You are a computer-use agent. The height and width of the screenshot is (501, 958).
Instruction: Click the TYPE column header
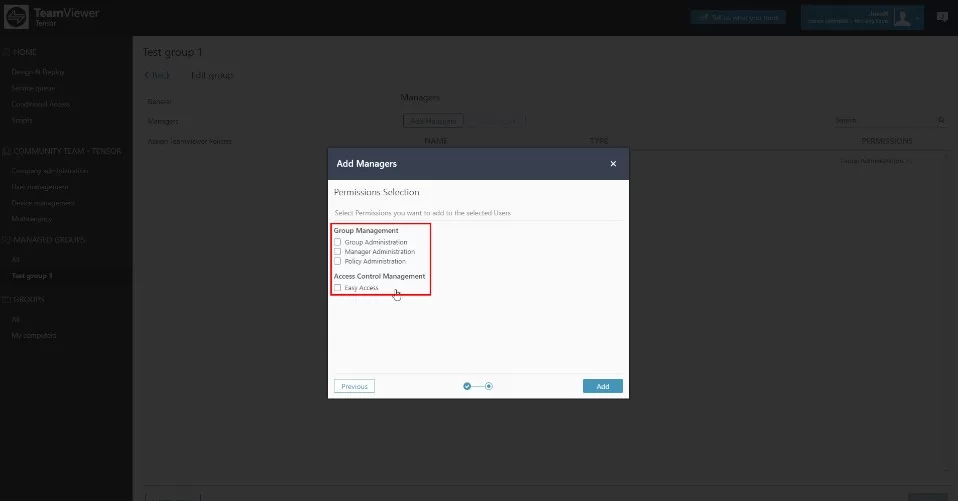point(599,141)
